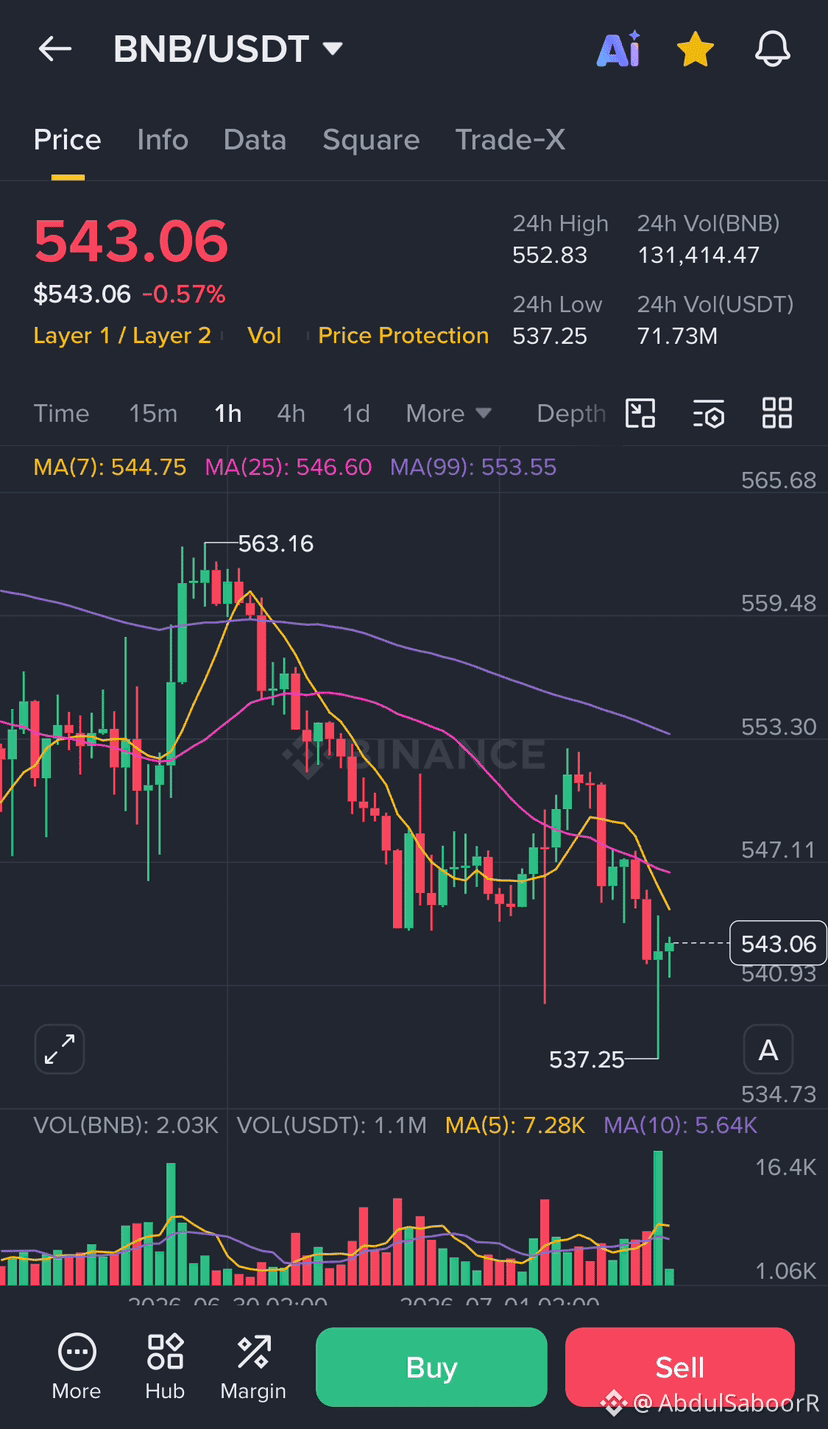Open the chart indicator settings icon
This screenshot has width=828, height=1429.
[708, 413]
